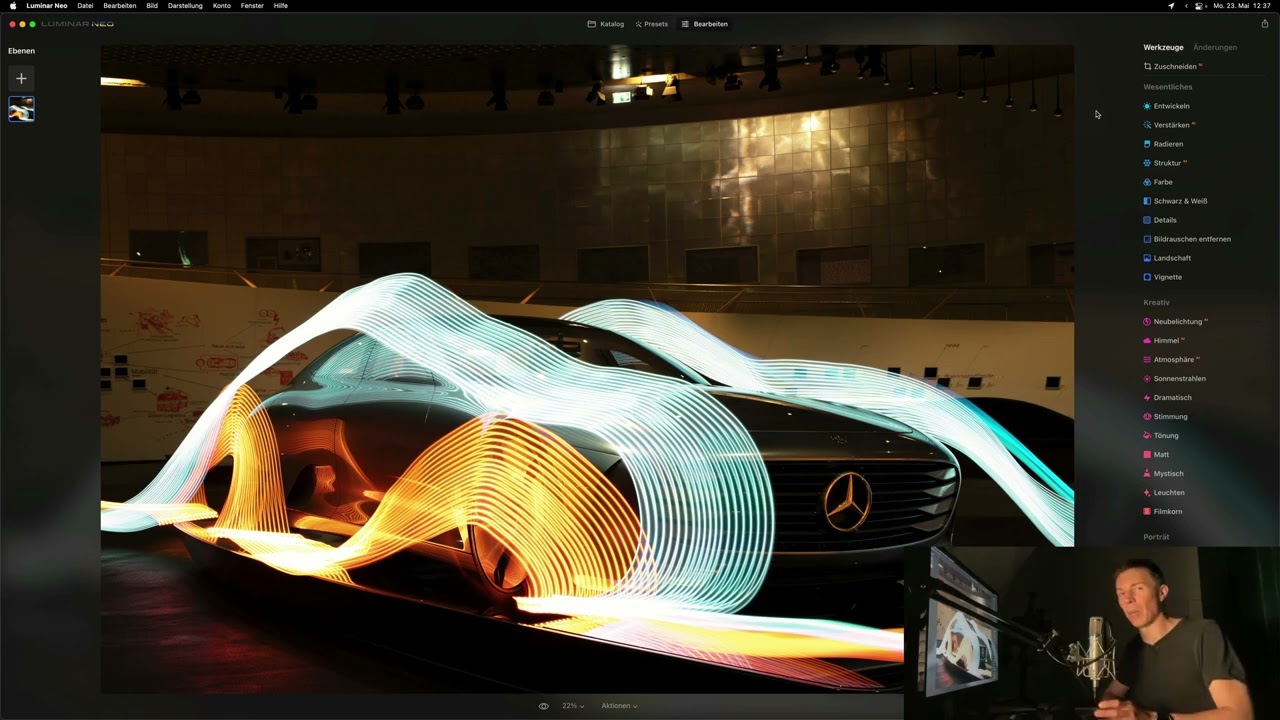Click the Details tool icon
Screen dimensions: 1280x720
pyautogui.click(x=1147, y=220)
